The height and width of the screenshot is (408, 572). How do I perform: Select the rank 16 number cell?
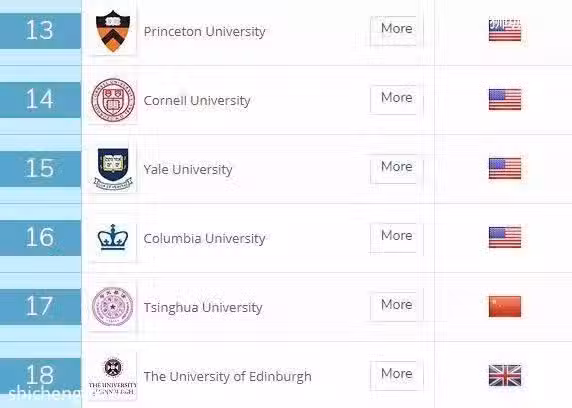click(40, 238)
